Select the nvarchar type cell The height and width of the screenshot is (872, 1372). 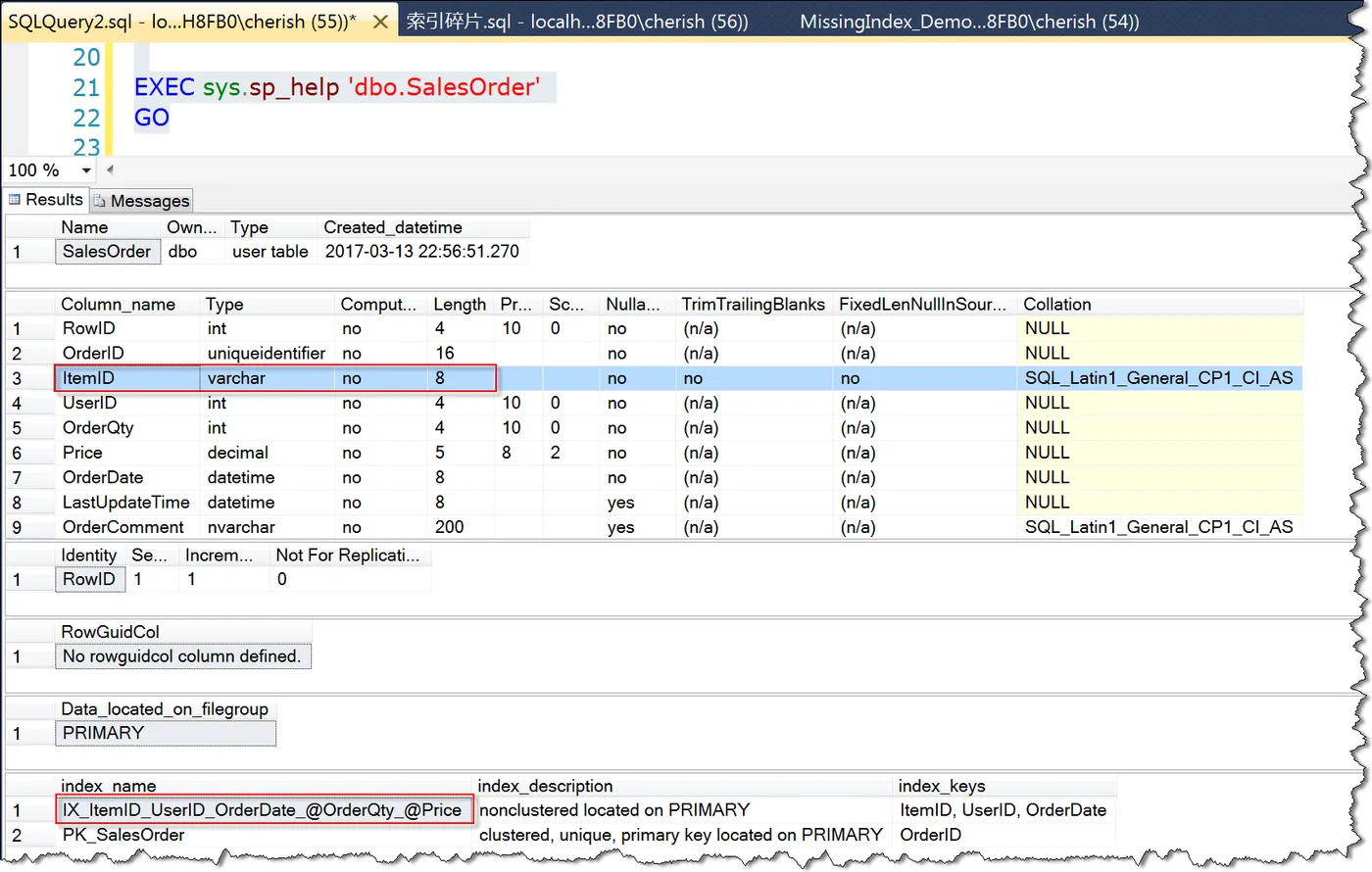point(268,527)
